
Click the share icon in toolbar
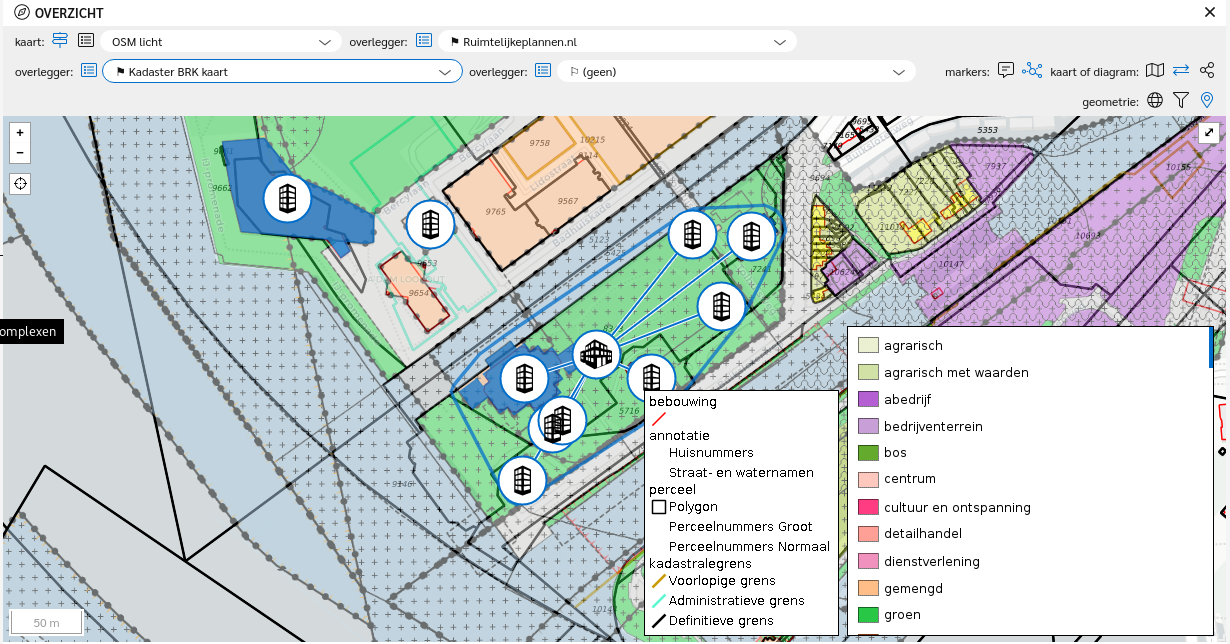pyautogui.click(x=1207, y=71)
